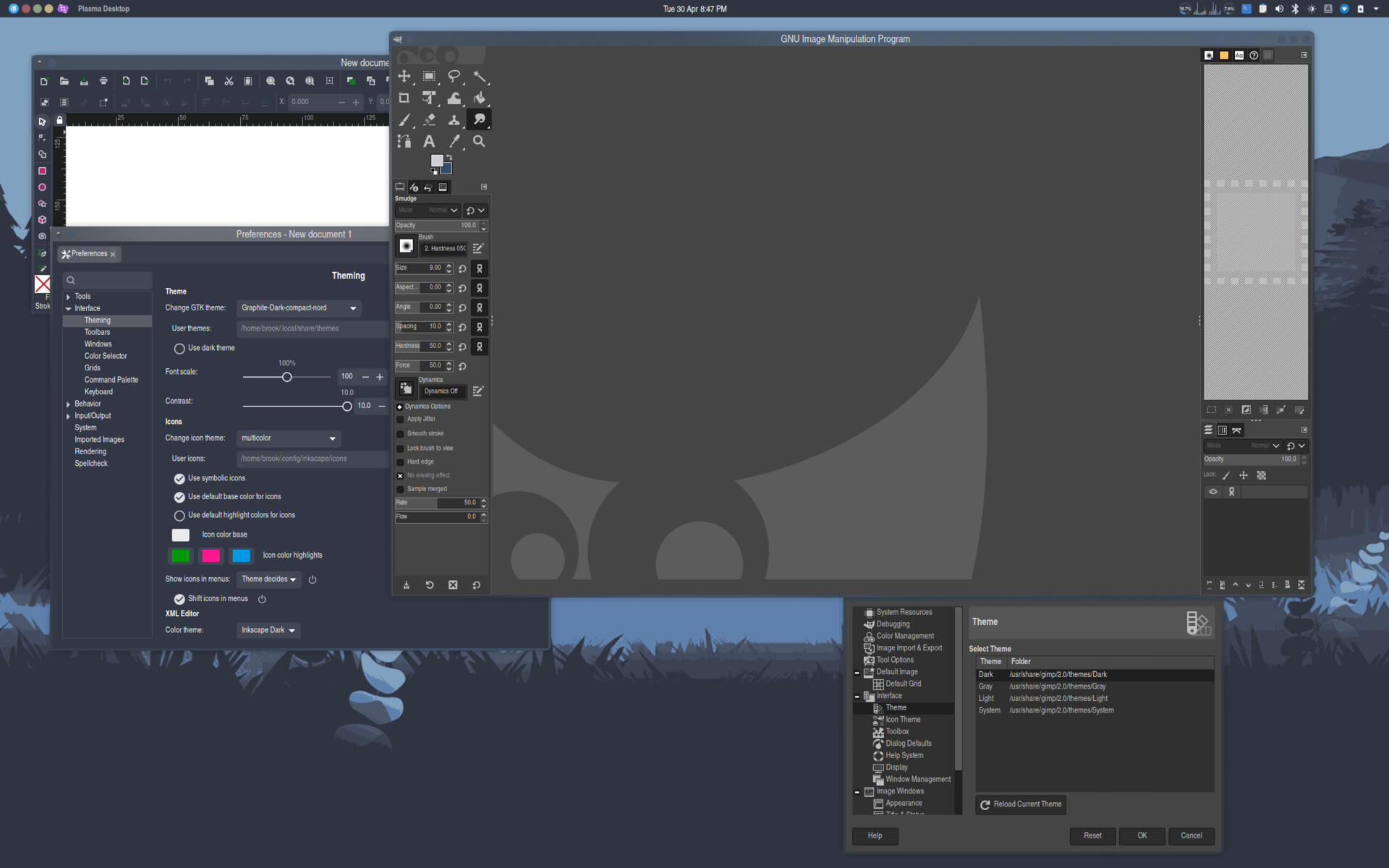Click OK in GIMP preferences
The image size is (1389, 868).
point(1142,836)
